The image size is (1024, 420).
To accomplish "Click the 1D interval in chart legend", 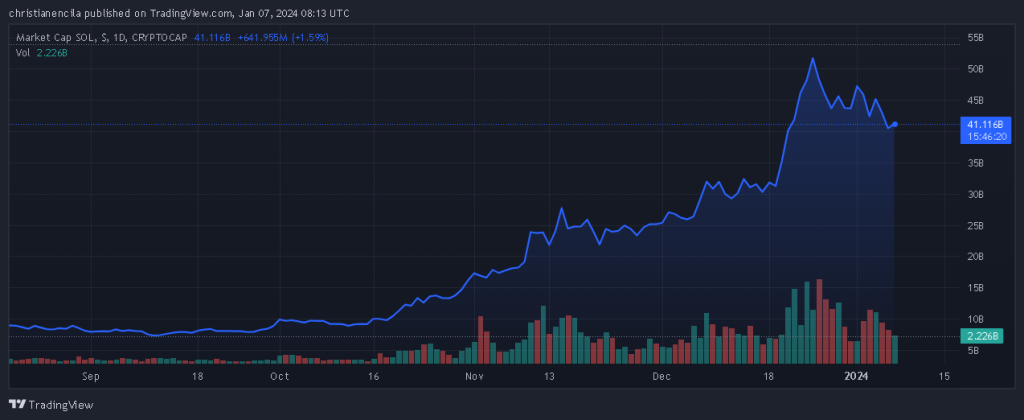I will (115, 37).
